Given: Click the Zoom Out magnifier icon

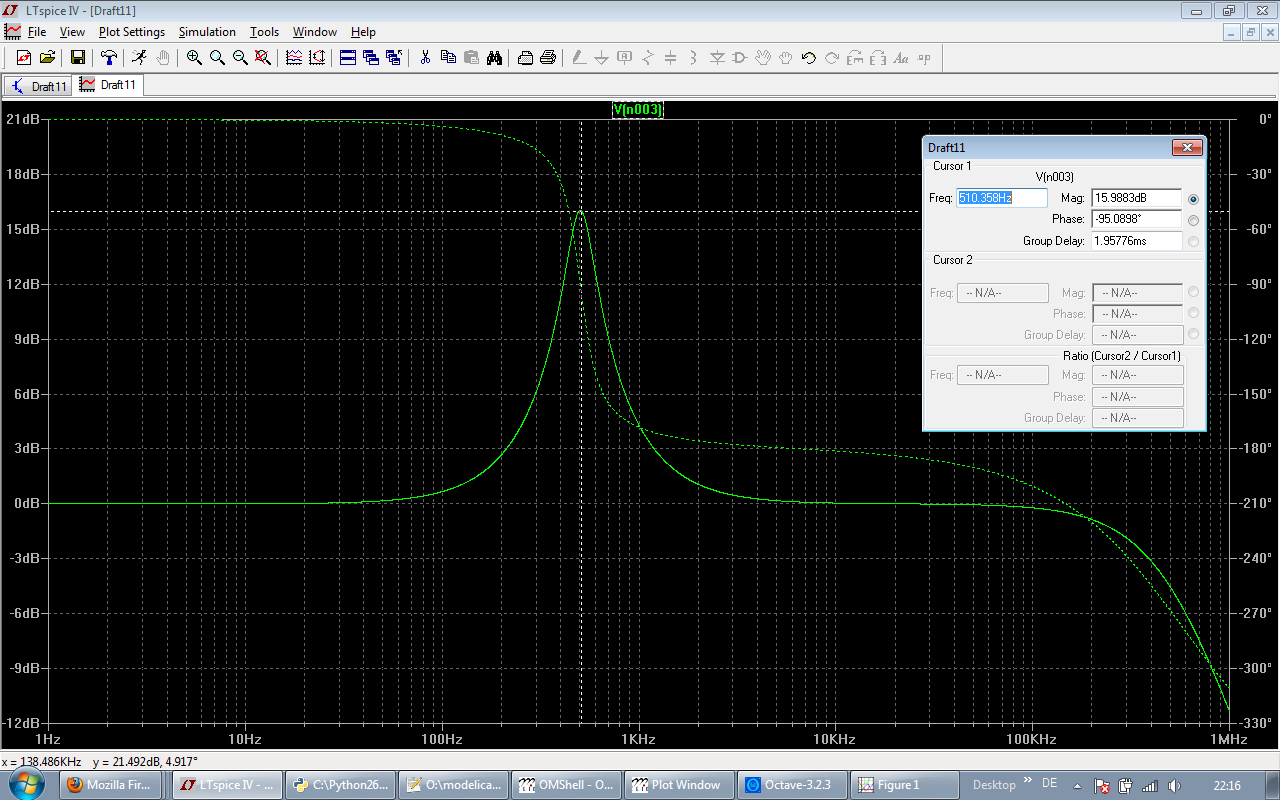Looking at the screenshot, I should pos(240,58).
